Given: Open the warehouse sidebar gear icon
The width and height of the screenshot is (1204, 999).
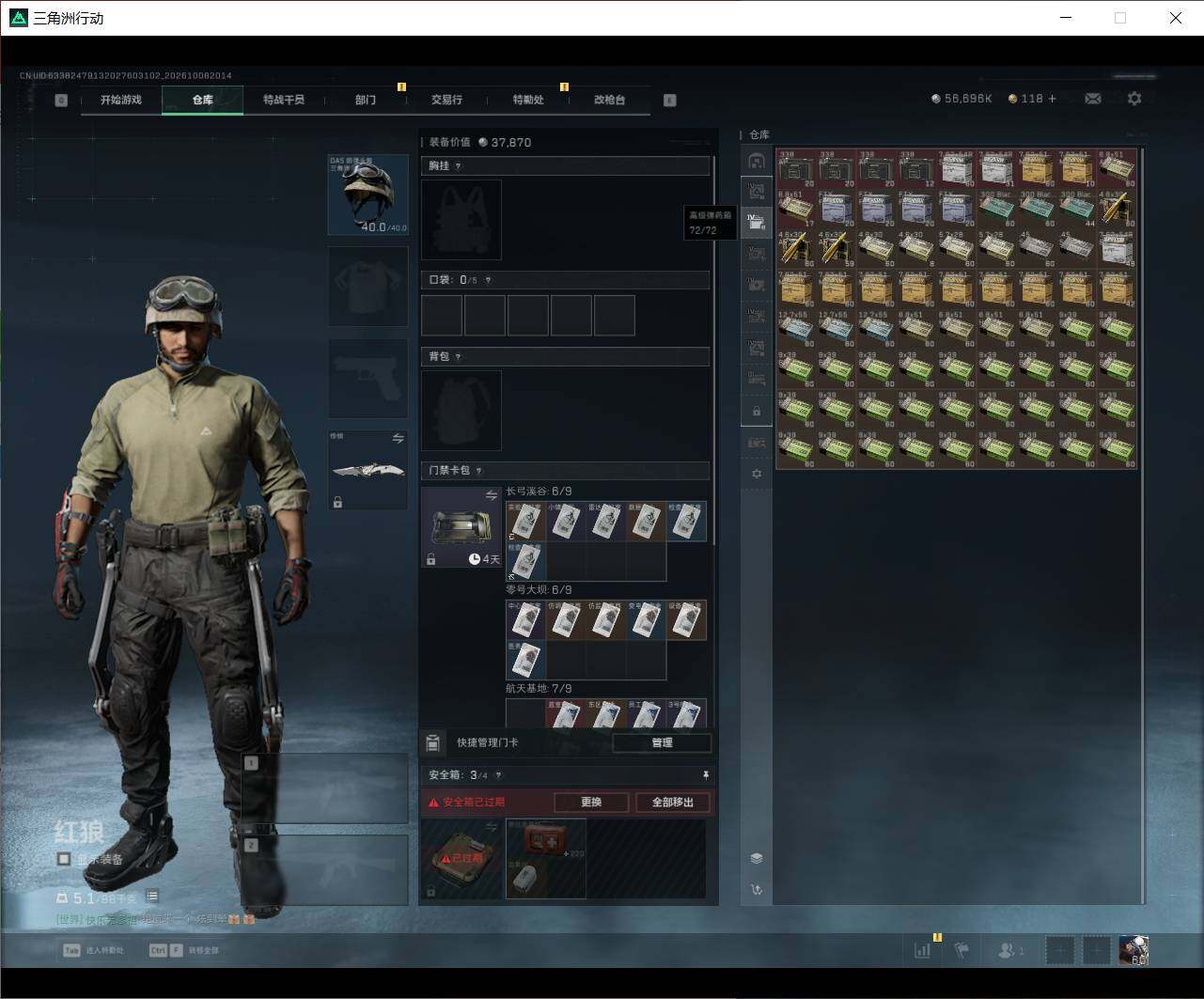Looking at the screenshot, I should (x=757, y=474).
